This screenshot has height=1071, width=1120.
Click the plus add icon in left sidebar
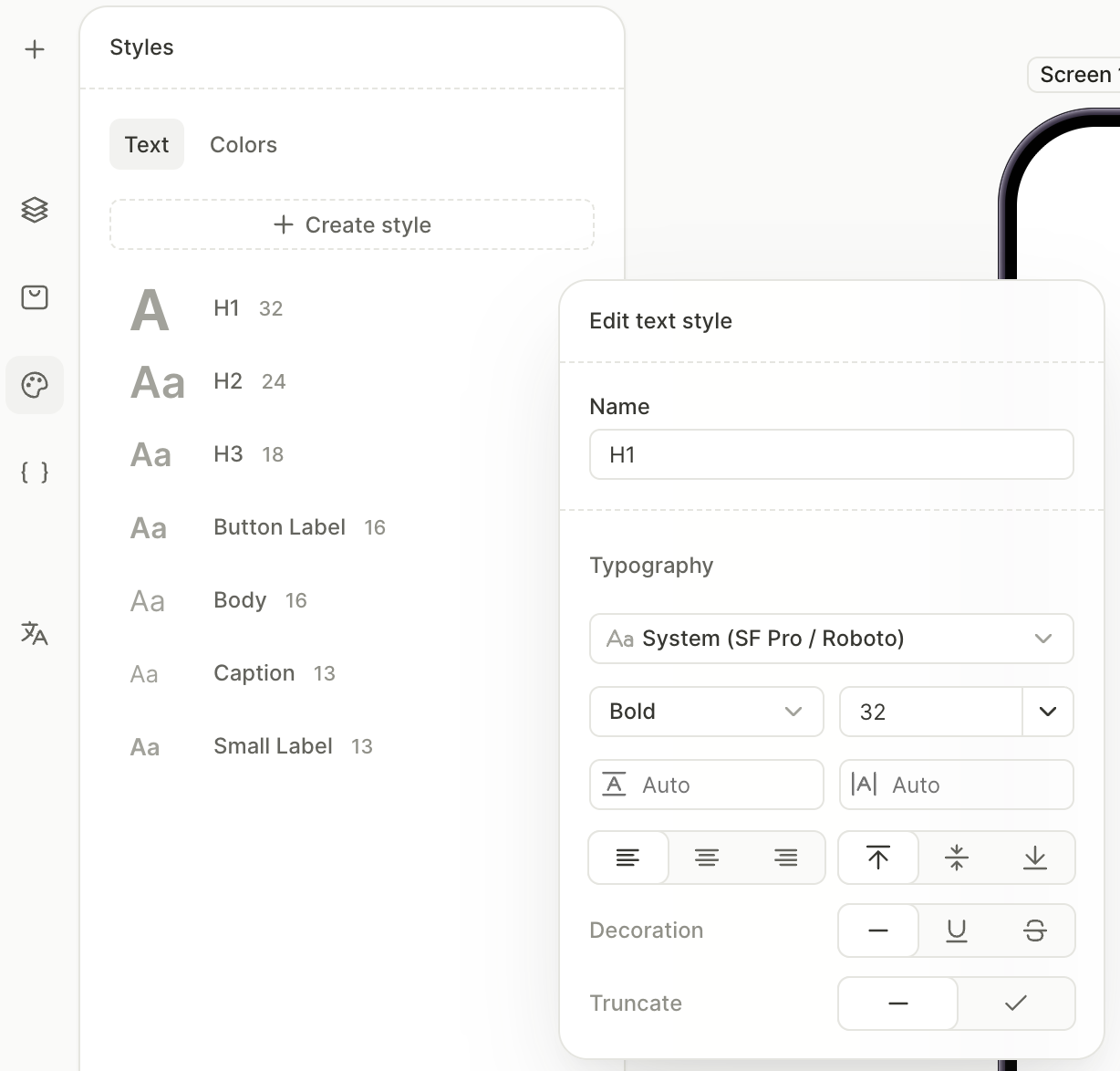click(35, 49)
